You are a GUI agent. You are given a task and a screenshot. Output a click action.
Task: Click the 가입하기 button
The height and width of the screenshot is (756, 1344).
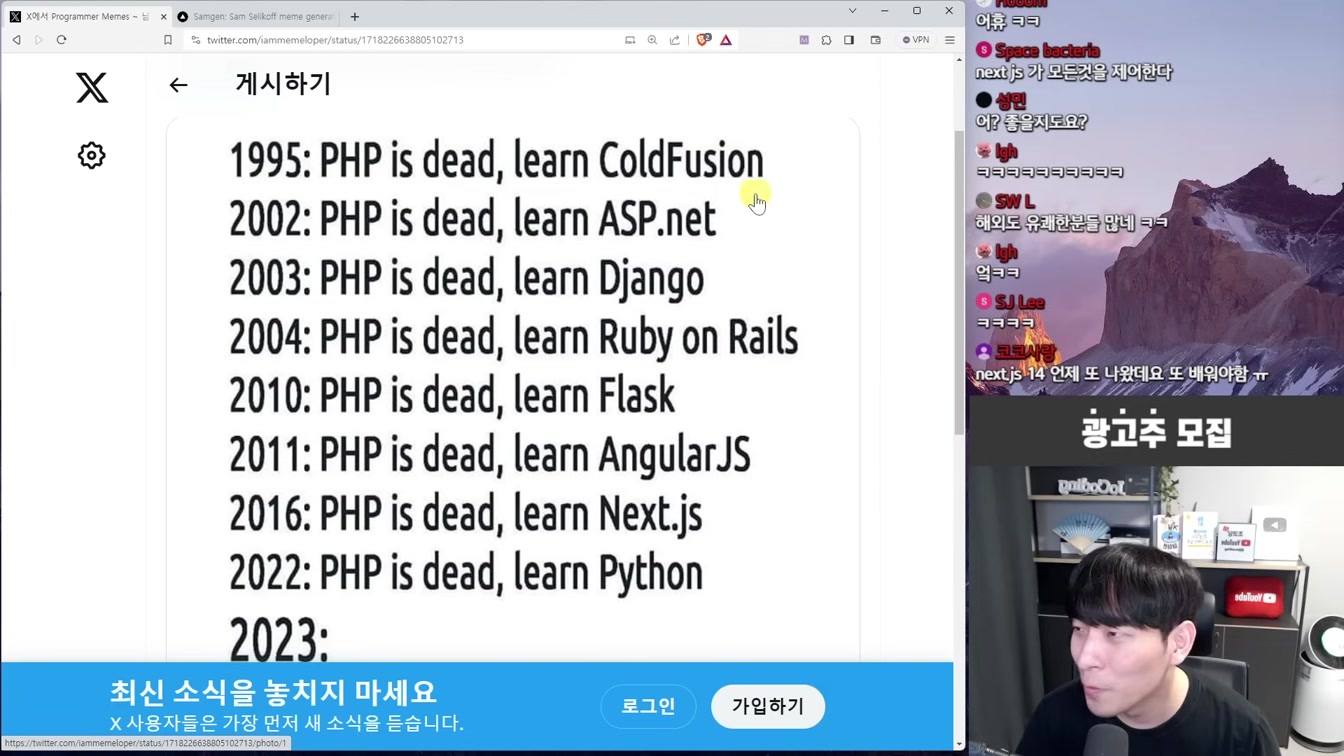[768, 706]
